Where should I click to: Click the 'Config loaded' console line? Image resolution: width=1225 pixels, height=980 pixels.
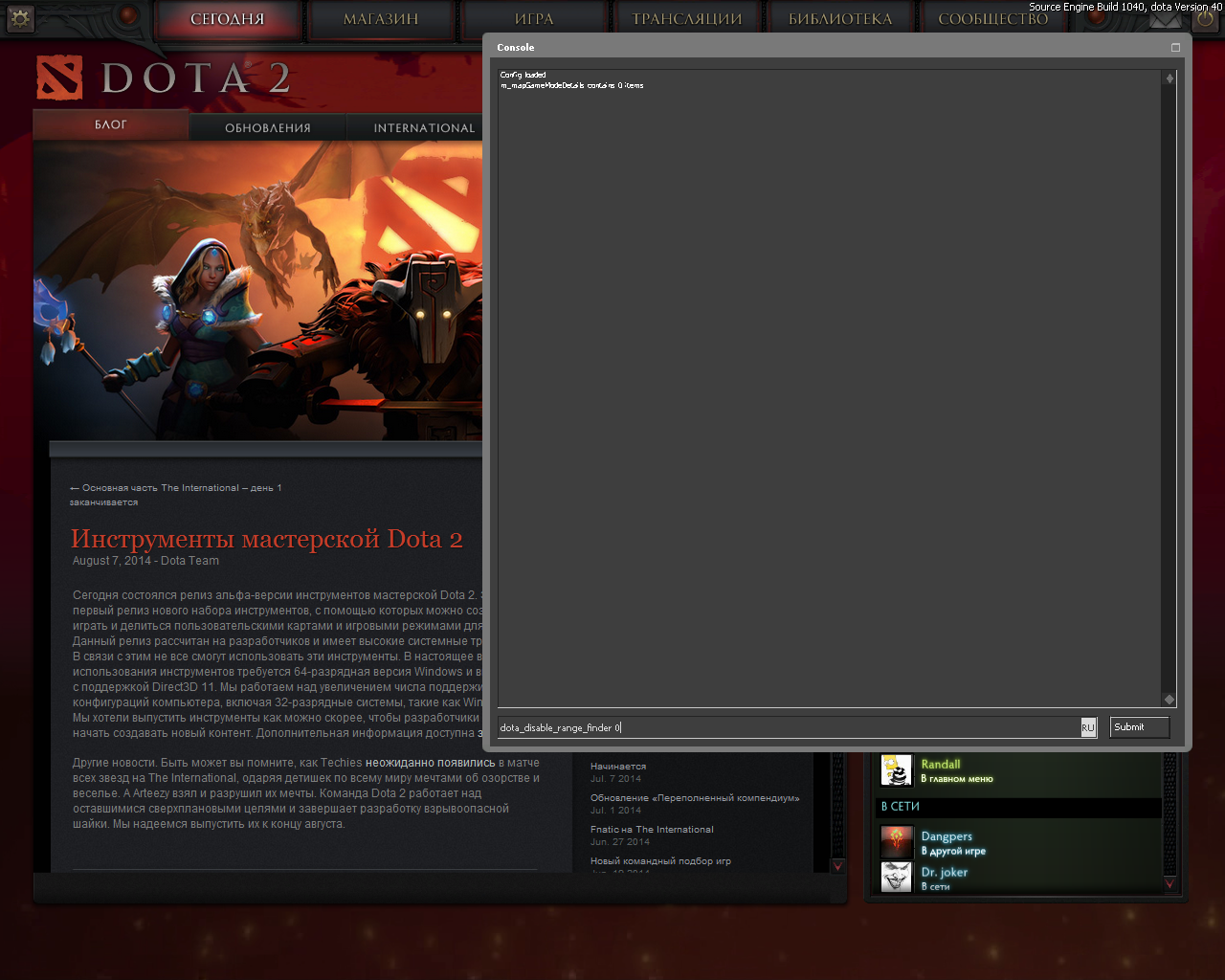[x=523, y=75]
